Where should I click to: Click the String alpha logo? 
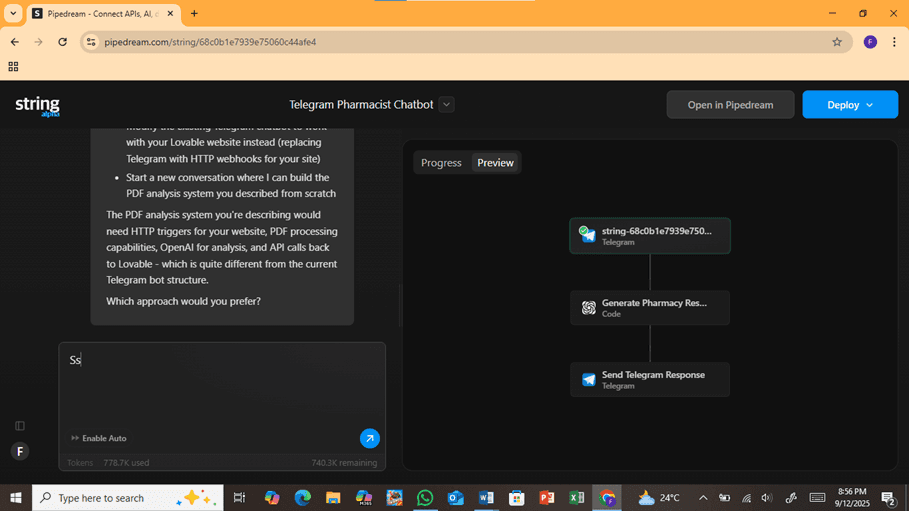pos(38,106)
